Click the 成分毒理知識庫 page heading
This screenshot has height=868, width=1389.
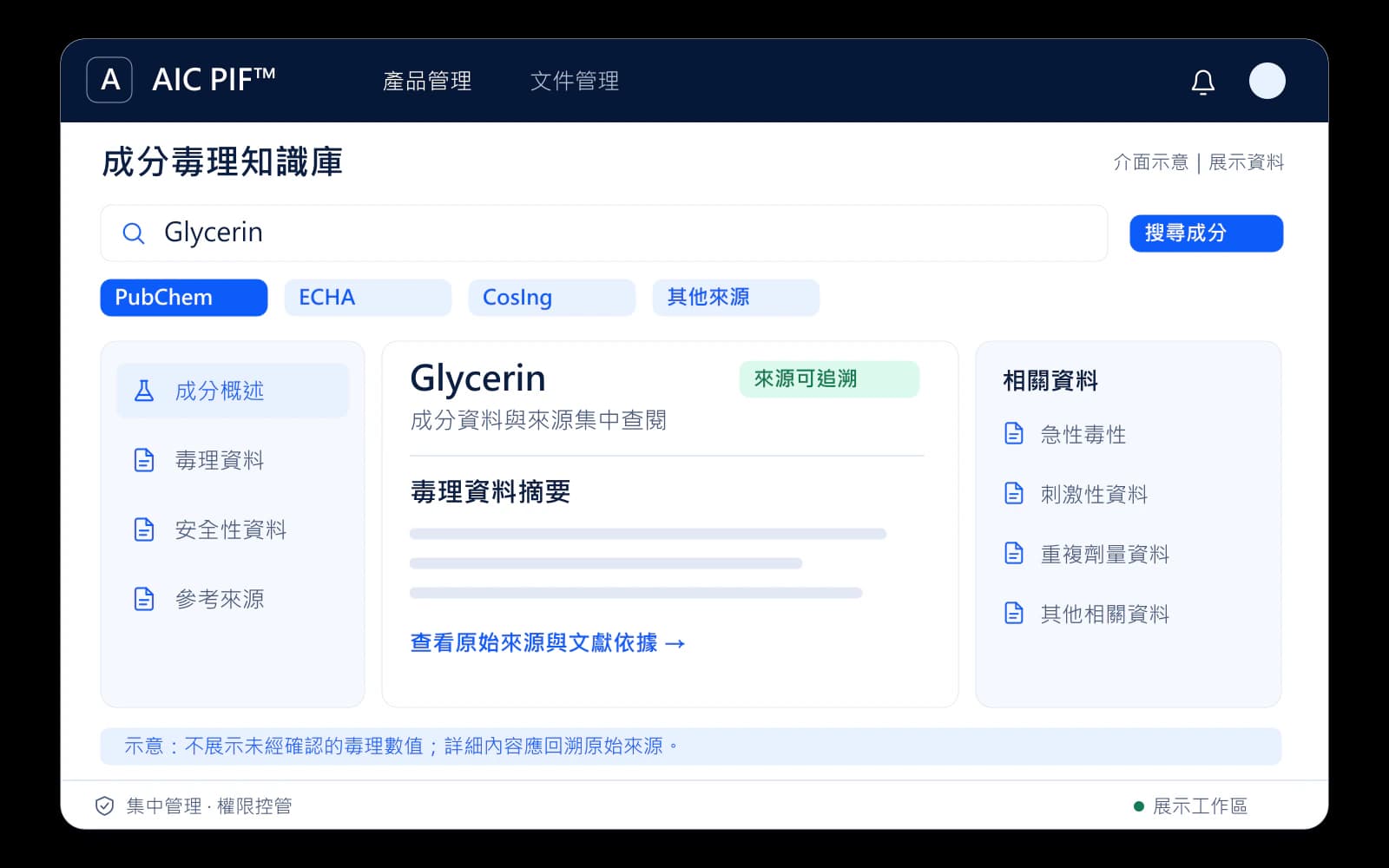[222, 162]
